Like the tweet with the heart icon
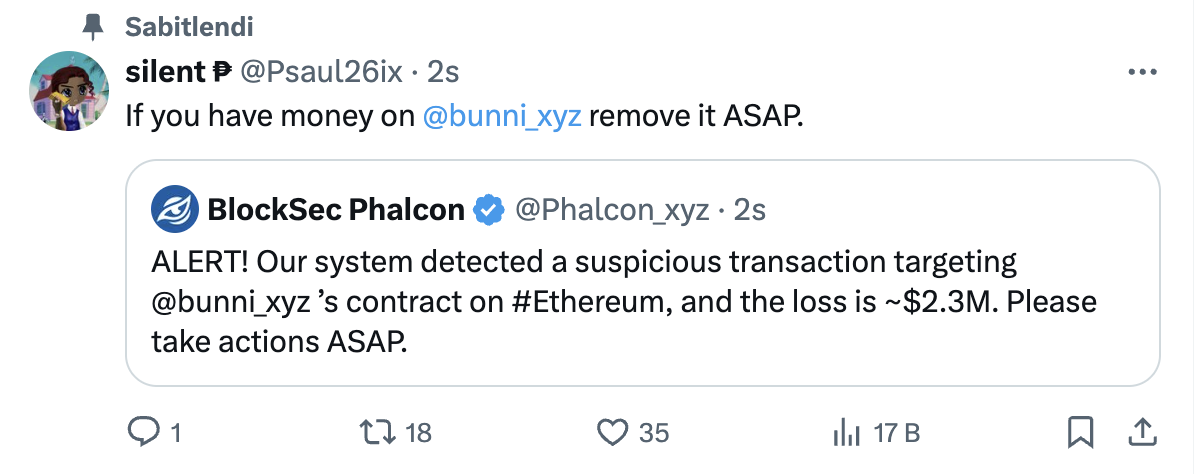The image size is (1194, 474). coord(610,432)
